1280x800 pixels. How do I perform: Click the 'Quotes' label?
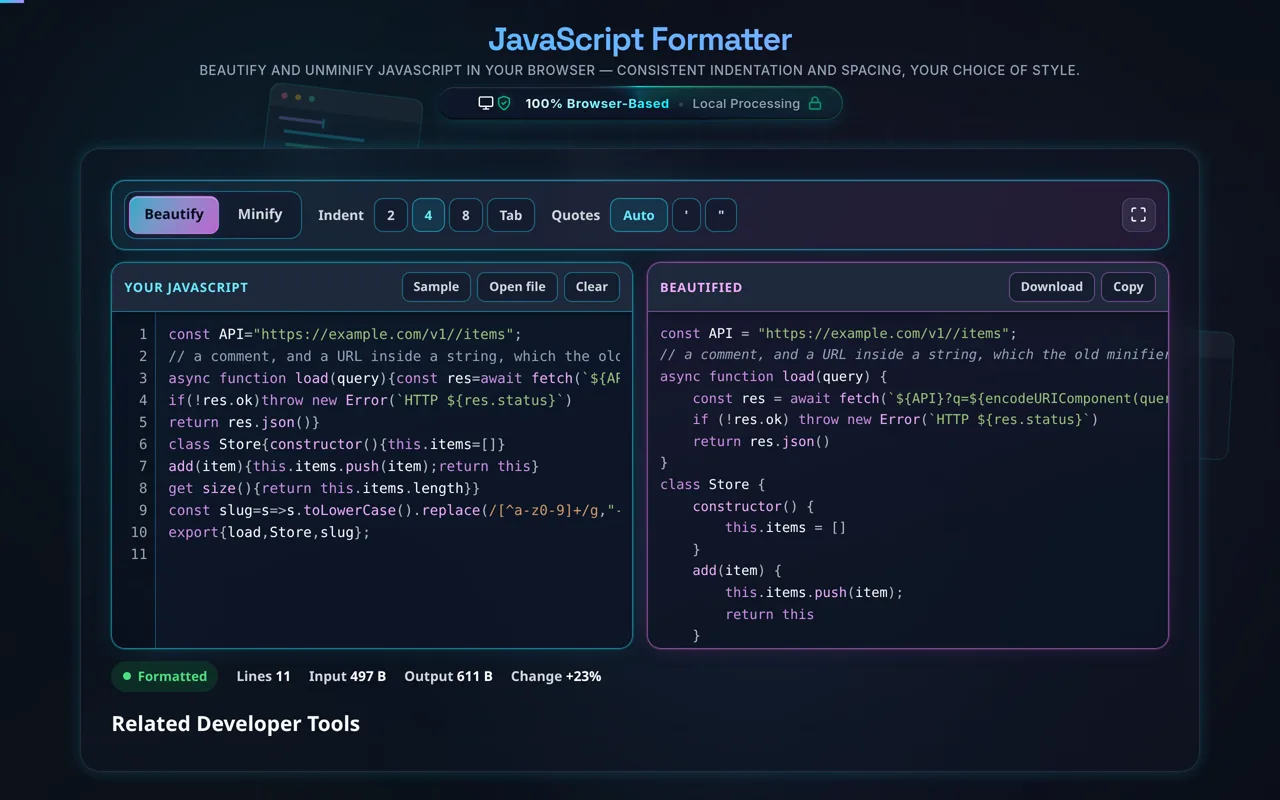(576, 215)
